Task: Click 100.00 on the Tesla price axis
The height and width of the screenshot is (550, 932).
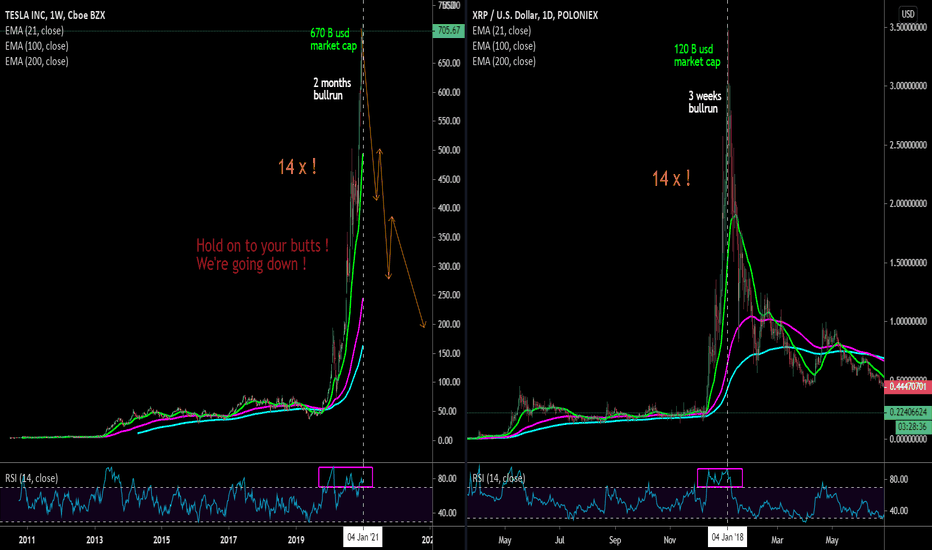Action: click(x=449, y=382)
